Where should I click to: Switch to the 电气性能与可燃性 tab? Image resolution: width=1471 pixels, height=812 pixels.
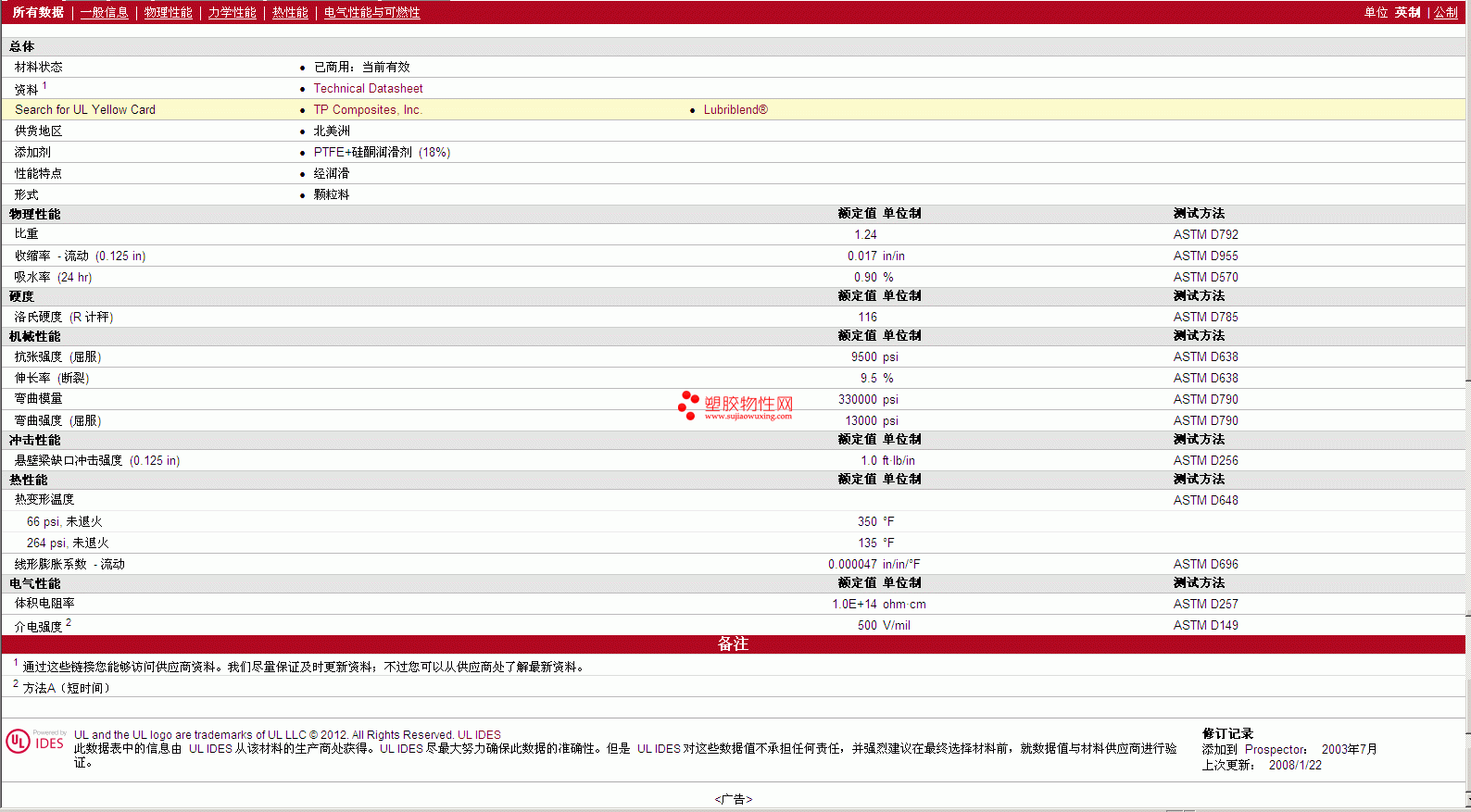[x=372, y=12]
